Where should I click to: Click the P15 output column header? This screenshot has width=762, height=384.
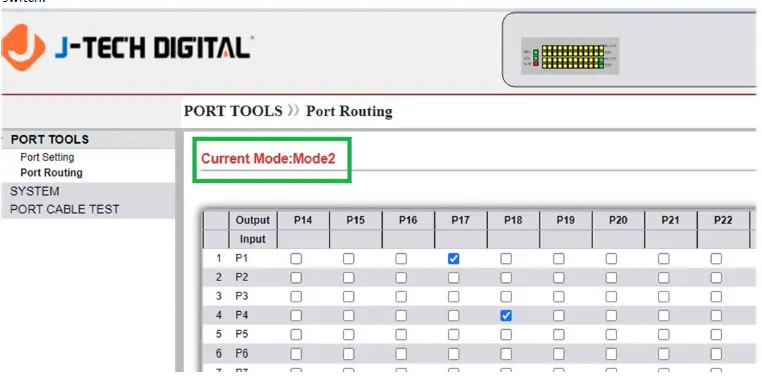pos(355,220)
